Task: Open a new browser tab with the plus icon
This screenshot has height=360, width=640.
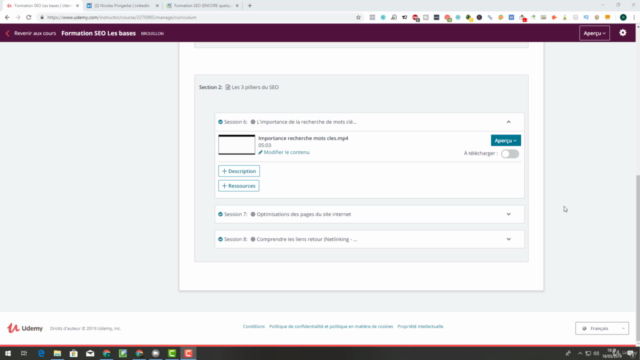Action: point(249,6)
